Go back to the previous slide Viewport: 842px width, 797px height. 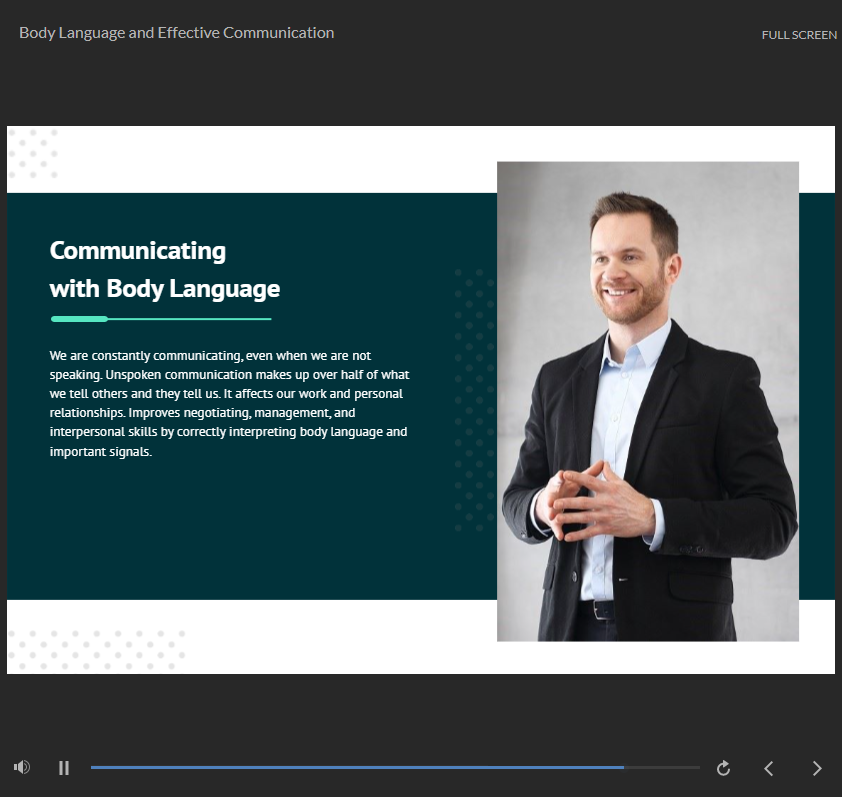point(768,768)
